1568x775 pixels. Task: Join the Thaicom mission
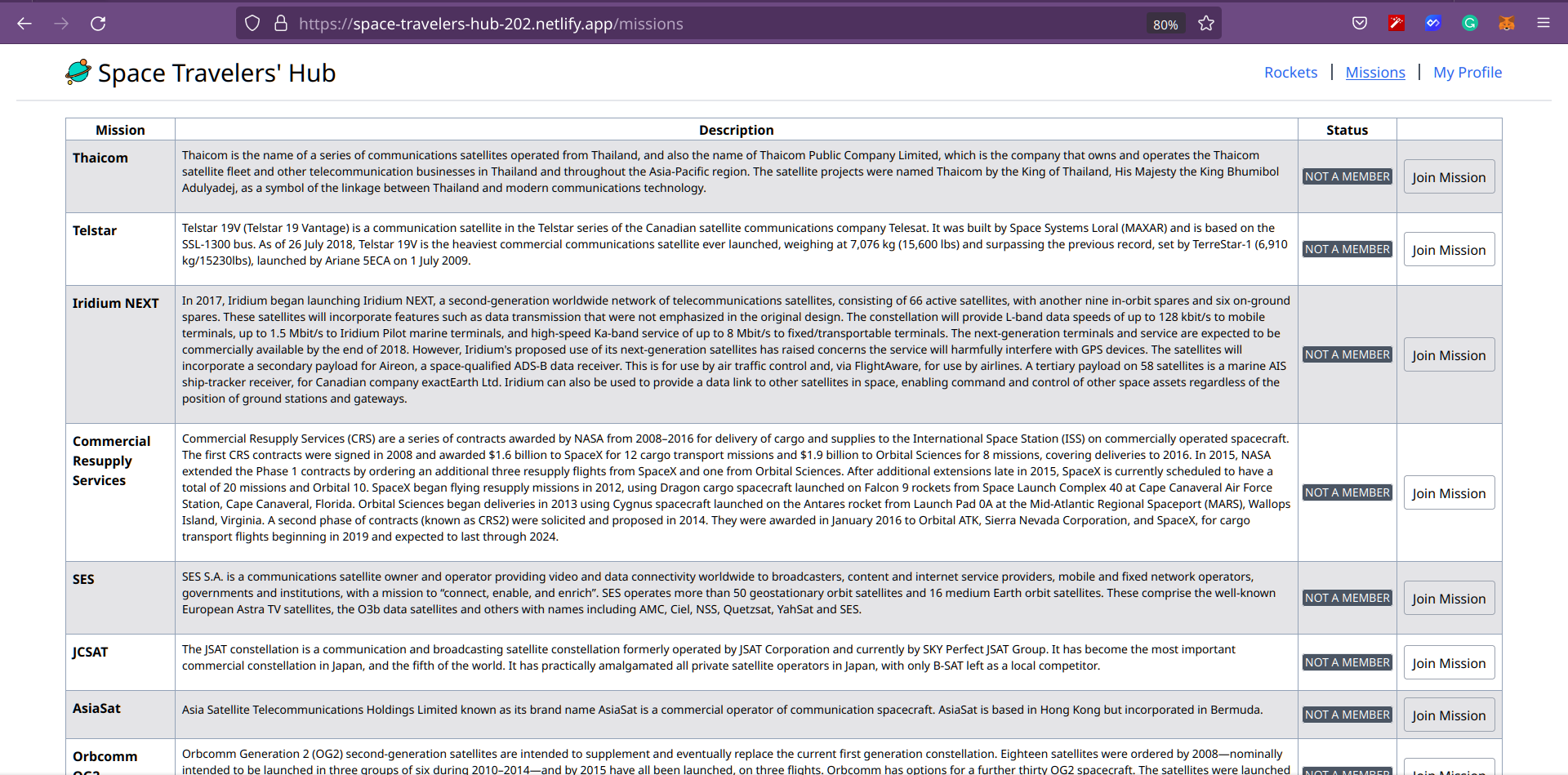1449,177
